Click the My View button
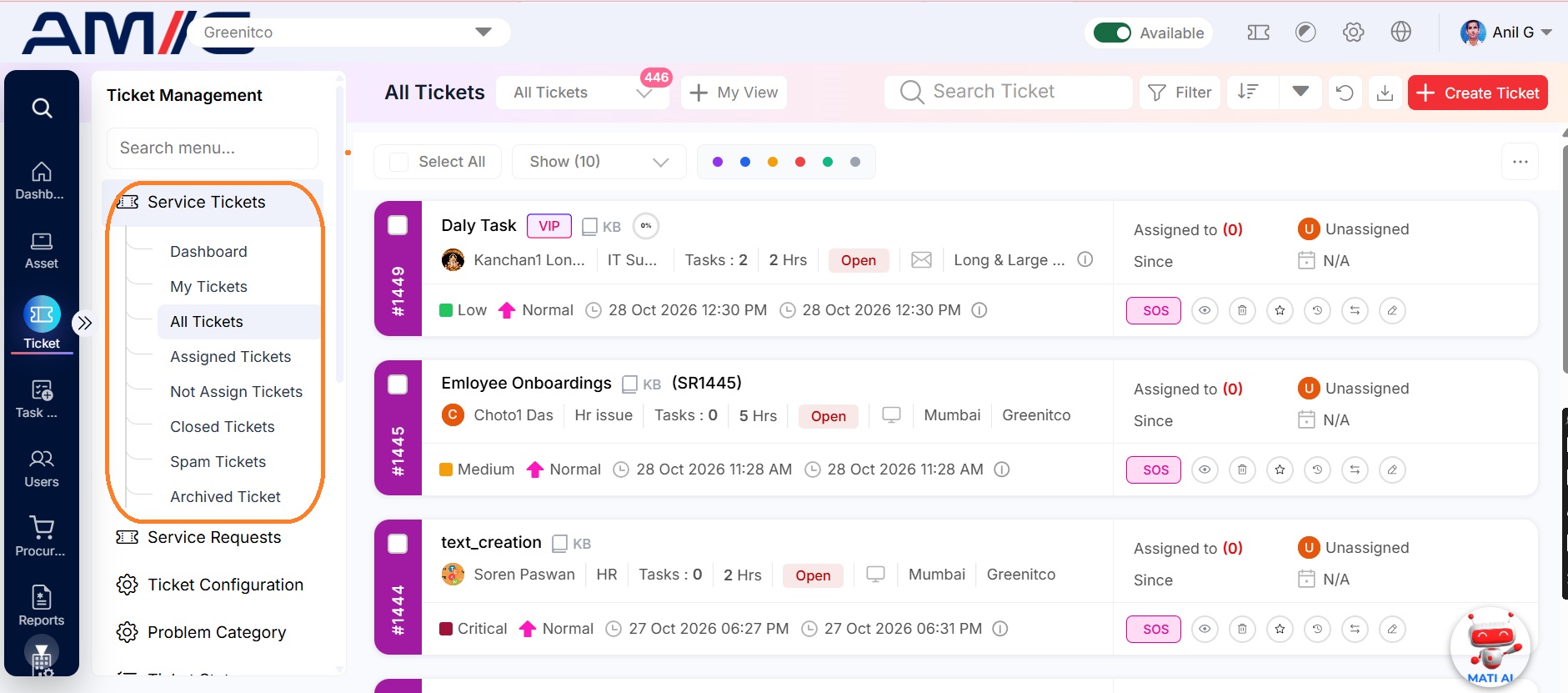Image resolution: width=1568 pixels, height=693 pixels. pos(734,93)
